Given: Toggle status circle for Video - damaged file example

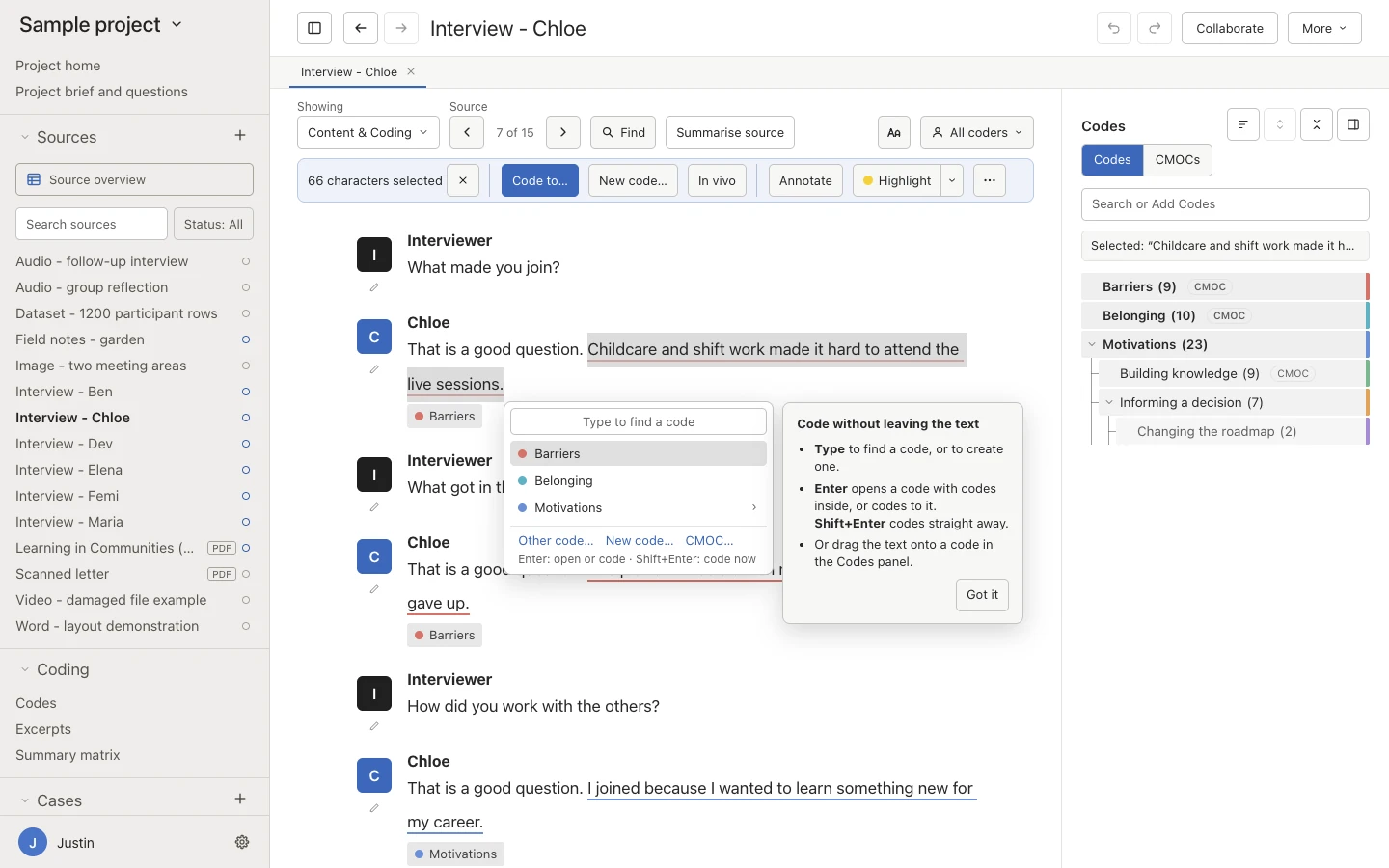Looking at the screenshot, I should [246, 600].
